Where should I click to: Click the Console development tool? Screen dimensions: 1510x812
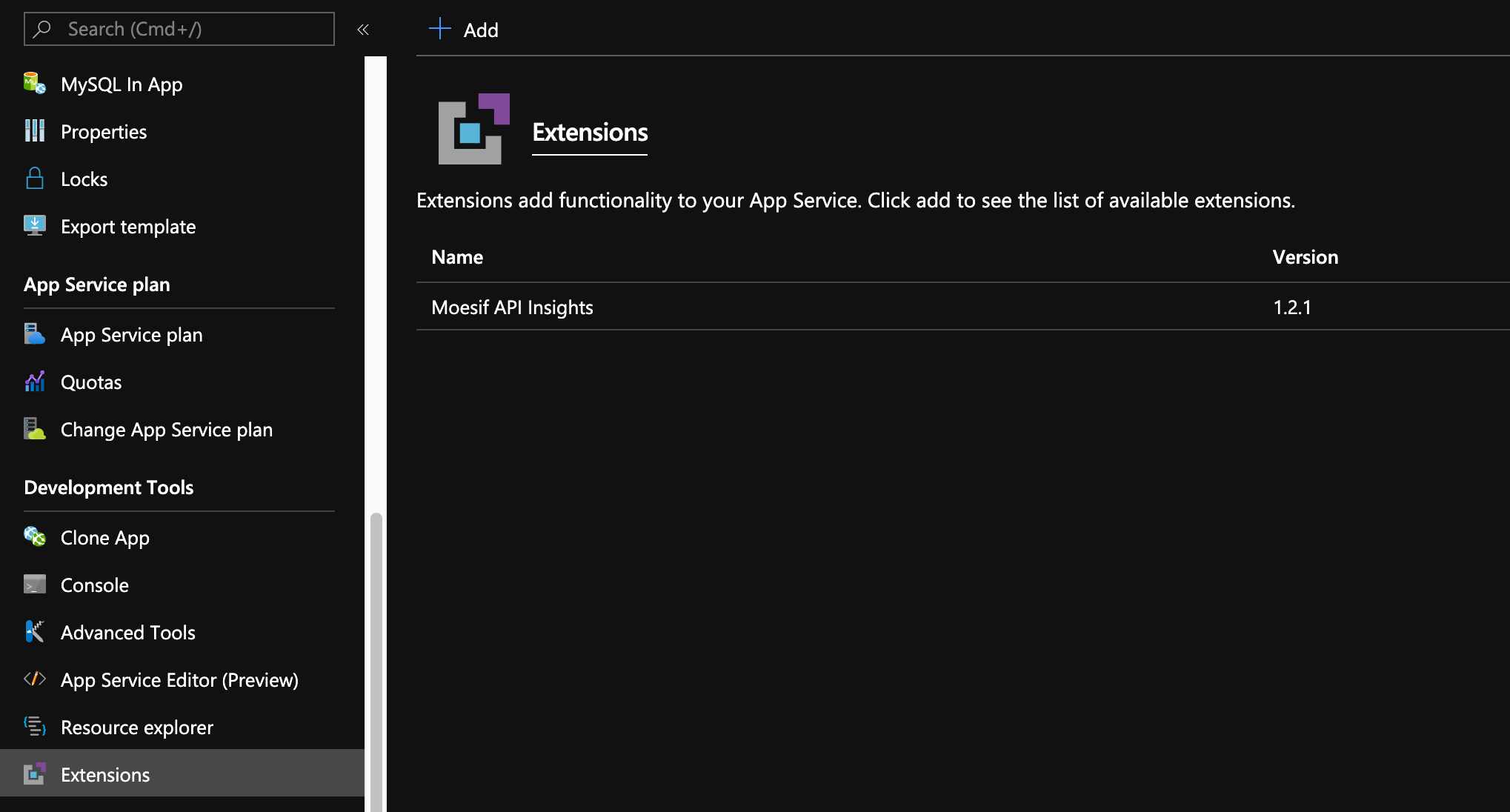(x=94, y=584)
